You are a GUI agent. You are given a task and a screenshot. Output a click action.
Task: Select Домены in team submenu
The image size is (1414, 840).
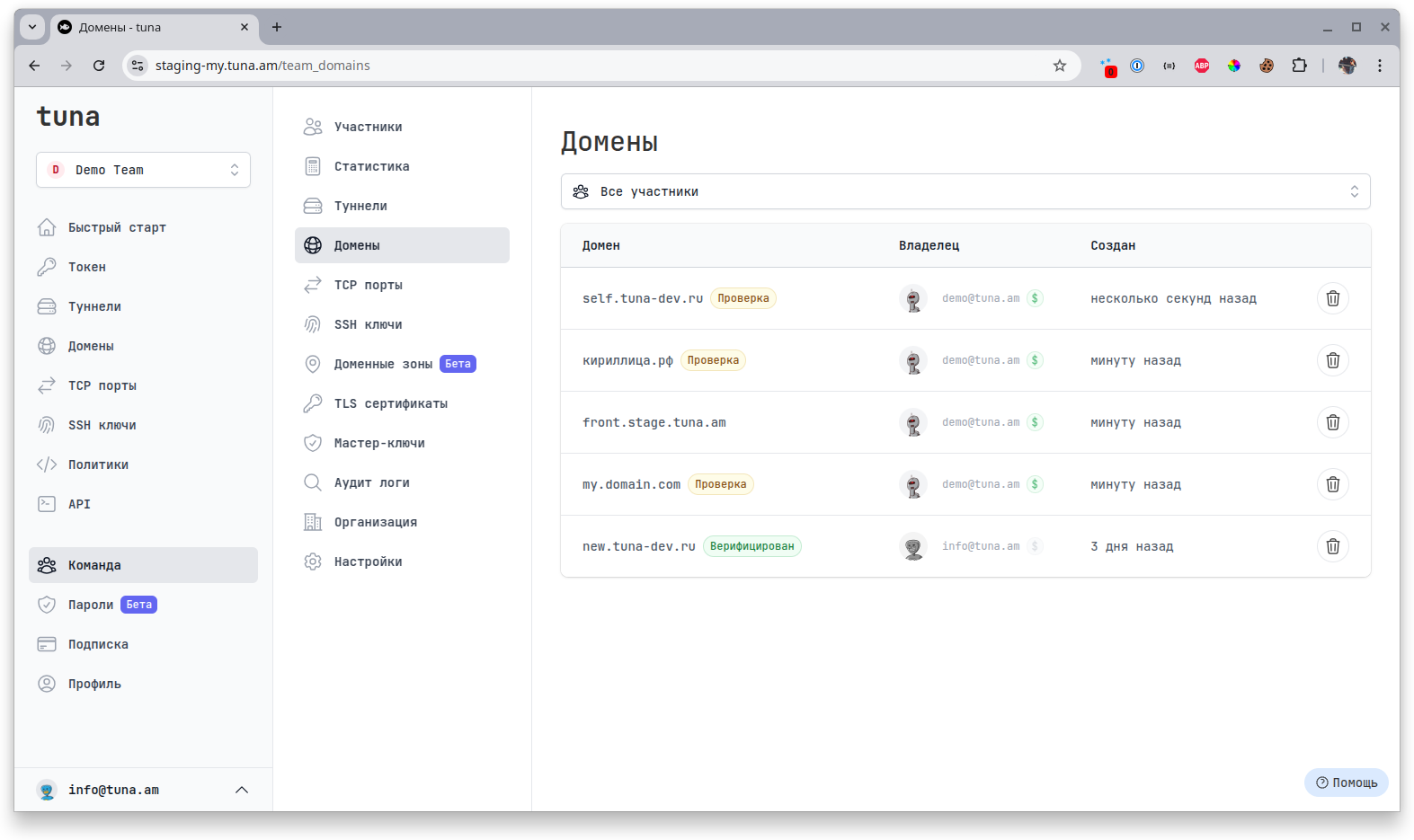[x=402, y=245]
